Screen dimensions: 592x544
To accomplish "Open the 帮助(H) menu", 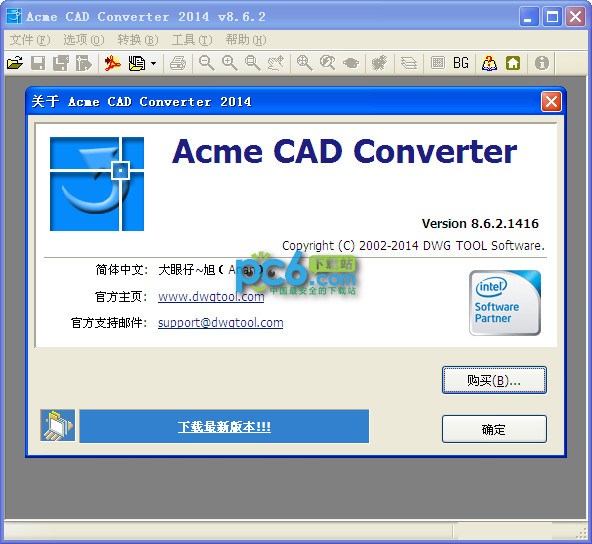I will [x=246, y=40].
